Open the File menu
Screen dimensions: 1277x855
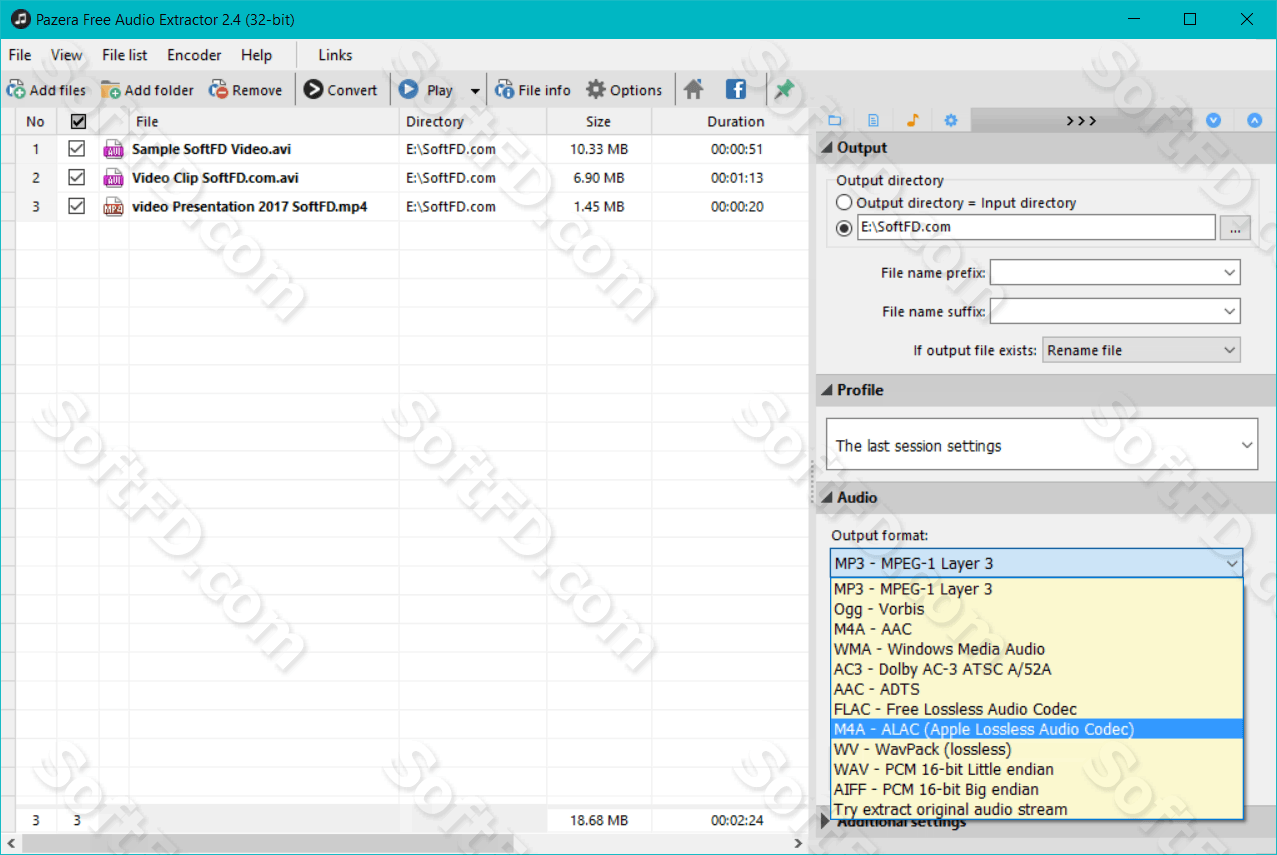[x=20, y=55]
